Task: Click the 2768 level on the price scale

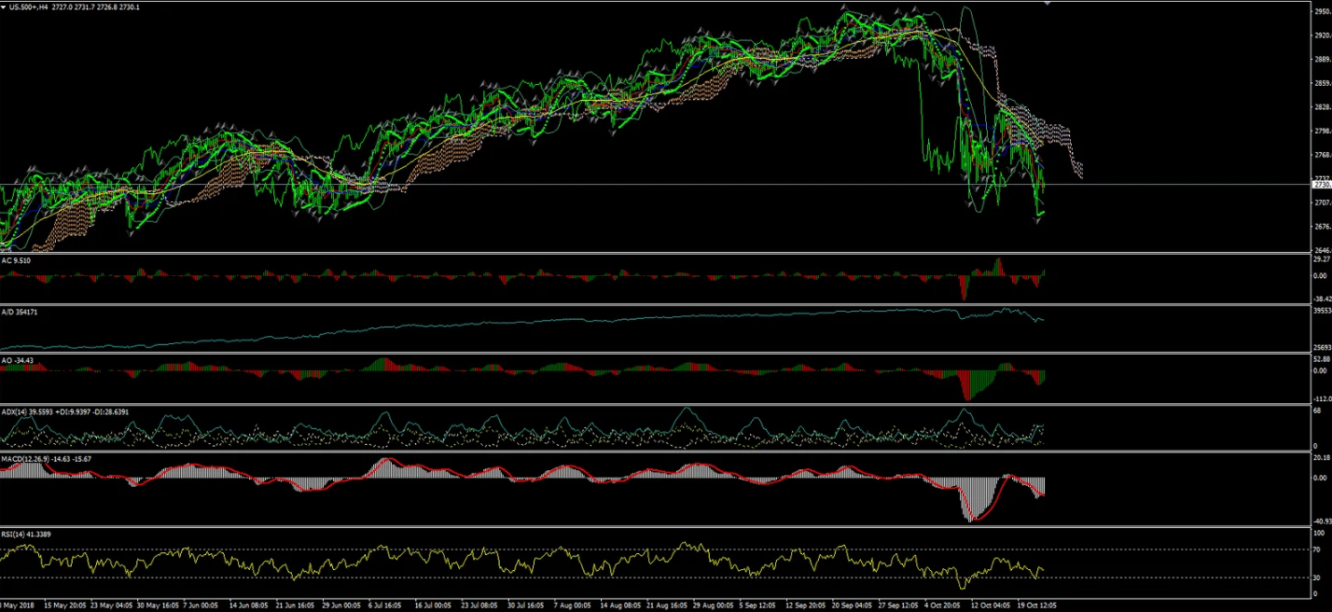Action: click(x=1322, y=155)
